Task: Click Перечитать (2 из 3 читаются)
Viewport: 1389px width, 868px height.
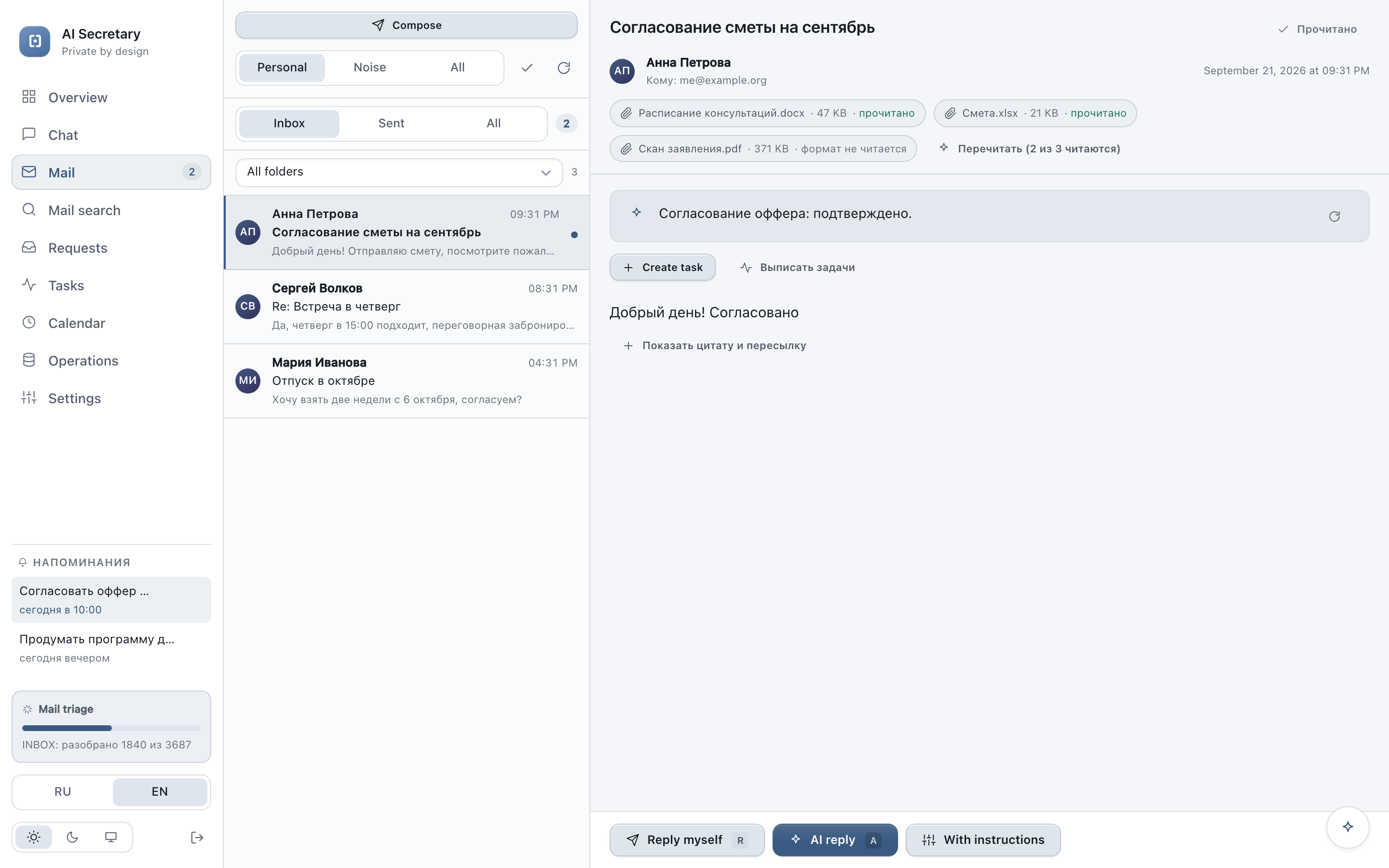Action: pyautogui.click(x=1029, y=149)
